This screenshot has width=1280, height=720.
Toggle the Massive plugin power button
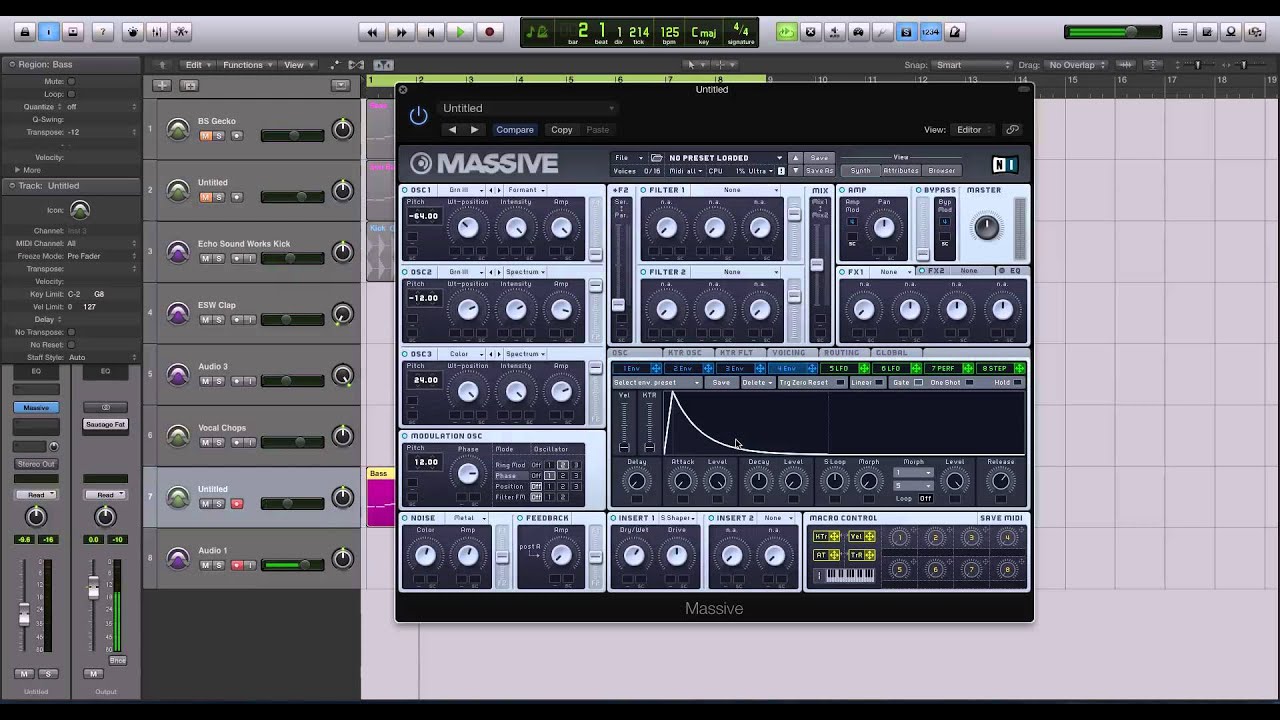click(x=418, y=116)
